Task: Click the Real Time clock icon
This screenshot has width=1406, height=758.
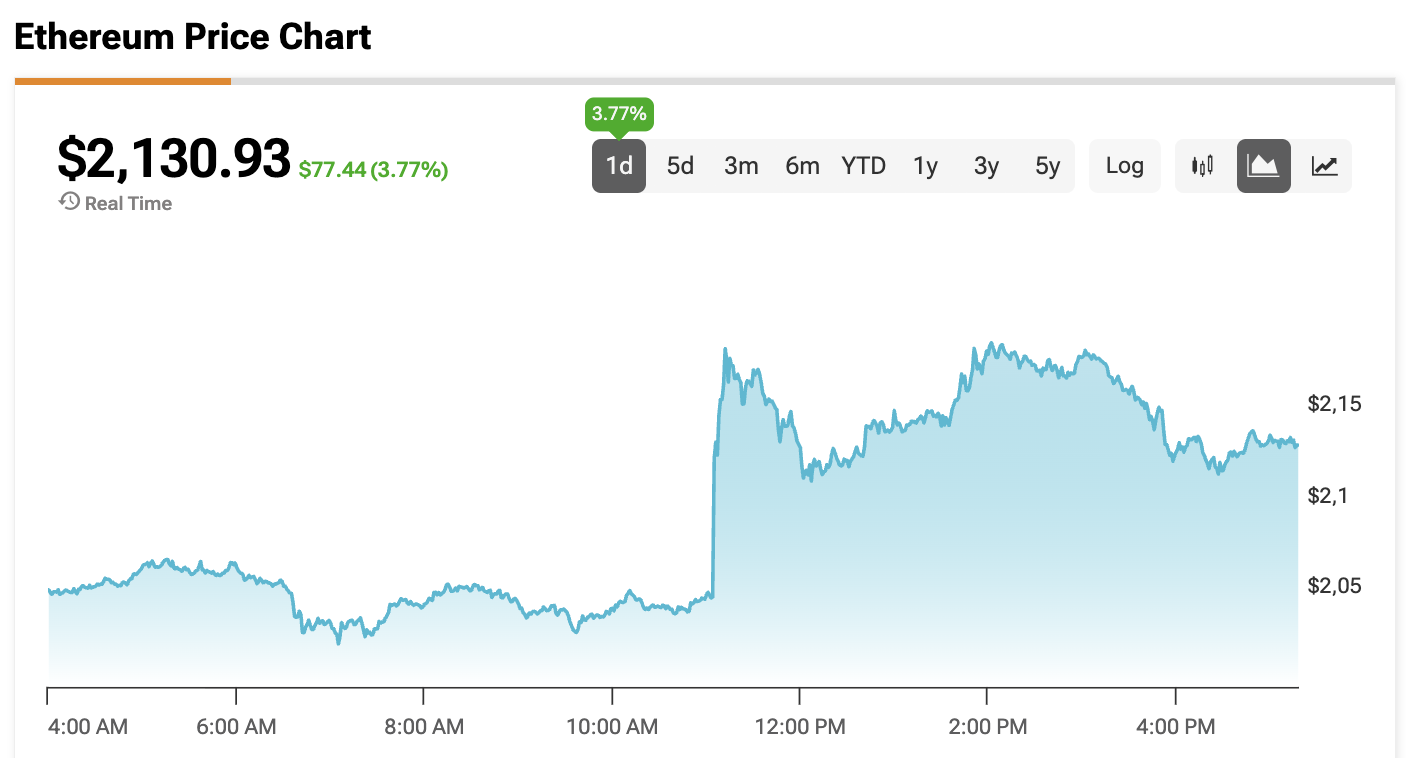Action: pos(70,202)
